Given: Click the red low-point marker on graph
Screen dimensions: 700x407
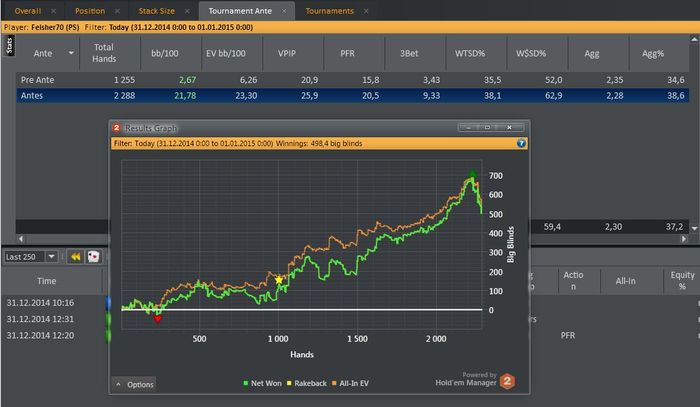Looking at the screenshot, I should [x=158, y=319].
